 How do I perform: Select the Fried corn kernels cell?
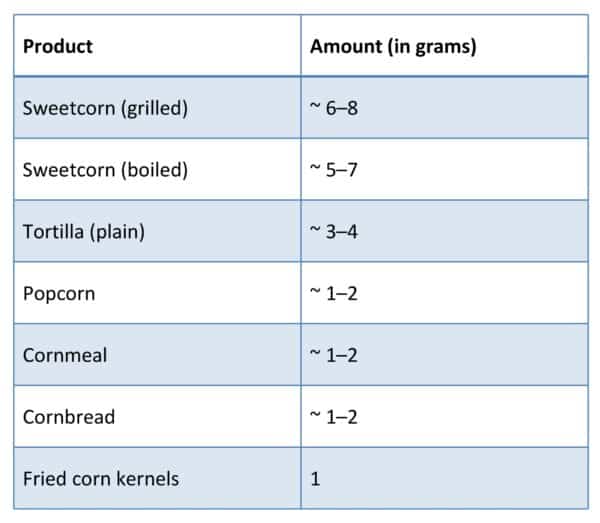tap(157, 478)
